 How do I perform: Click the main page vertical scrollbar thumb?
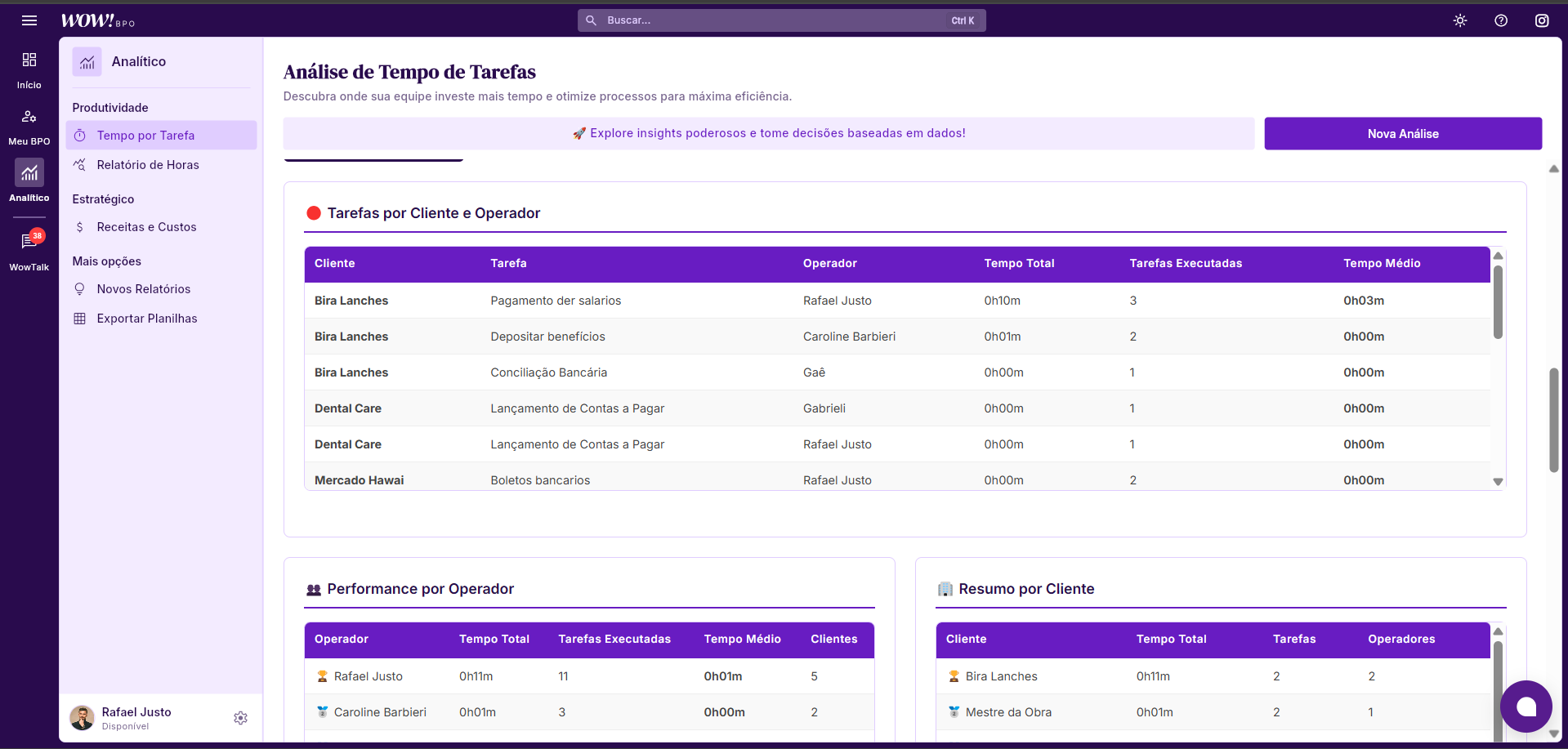coord(1553,420)
